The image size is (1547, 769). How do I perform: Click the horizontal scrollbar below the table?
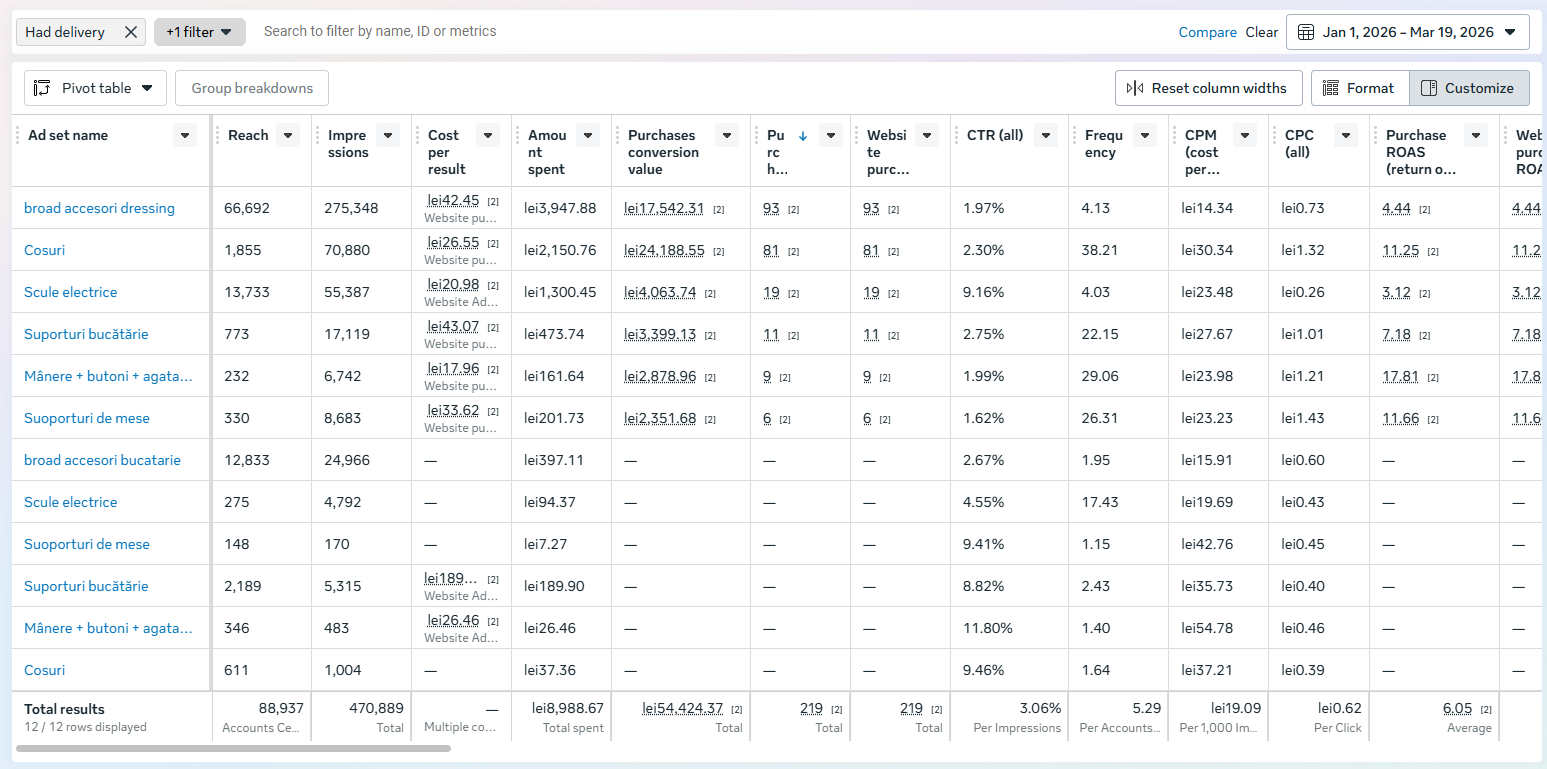tap(233, 748)
